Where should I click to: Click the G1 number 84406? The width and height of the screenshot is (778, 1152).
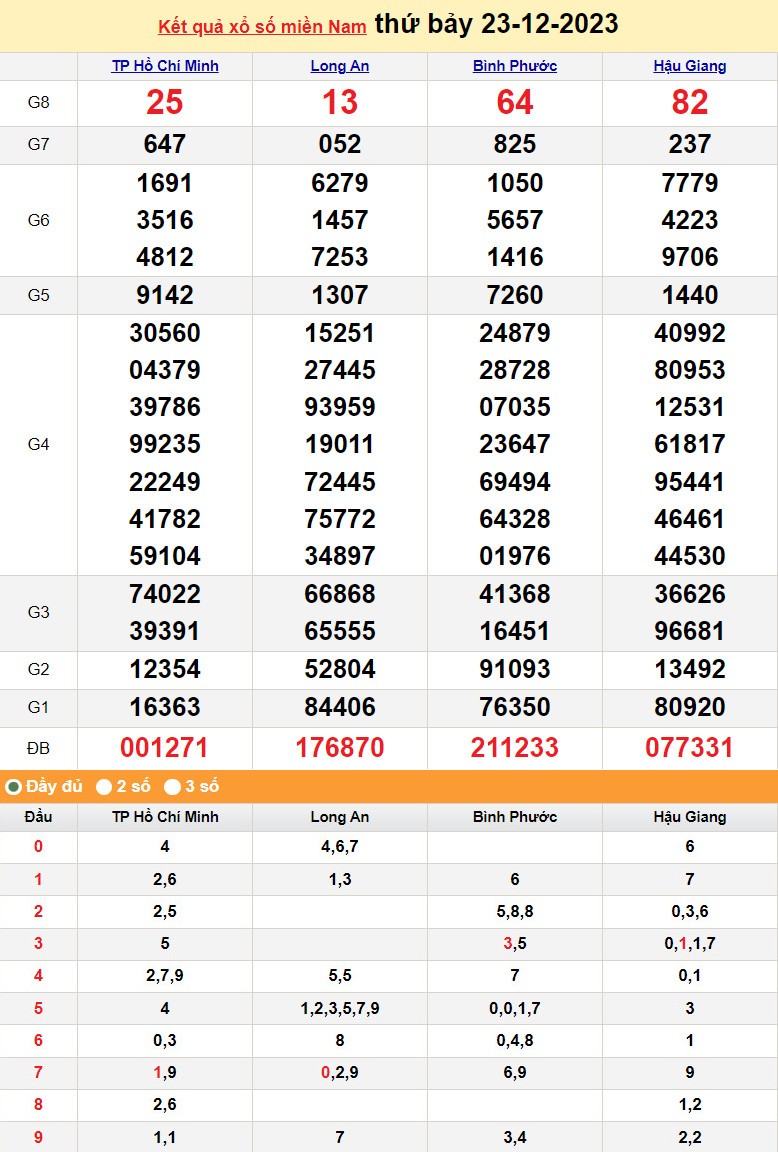[x=340, y=707]
